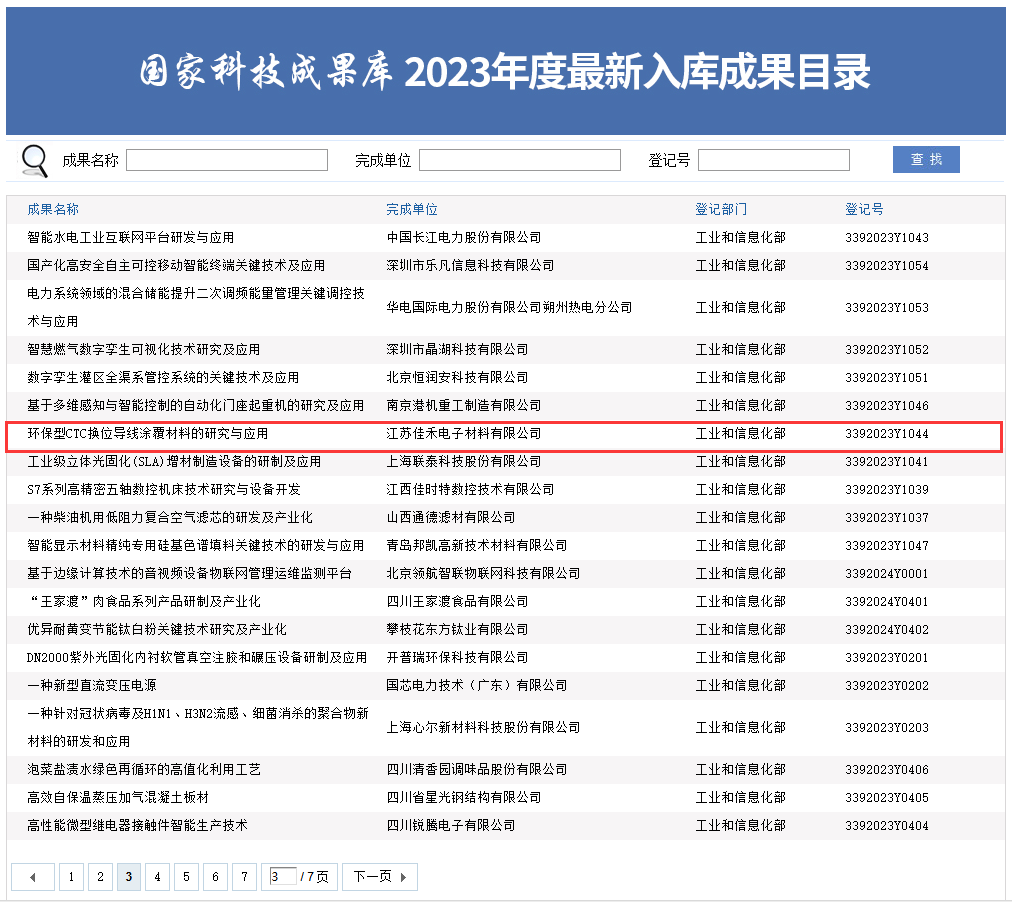Focus the 登记号 search input field
1012x902 pixels.
773,160
